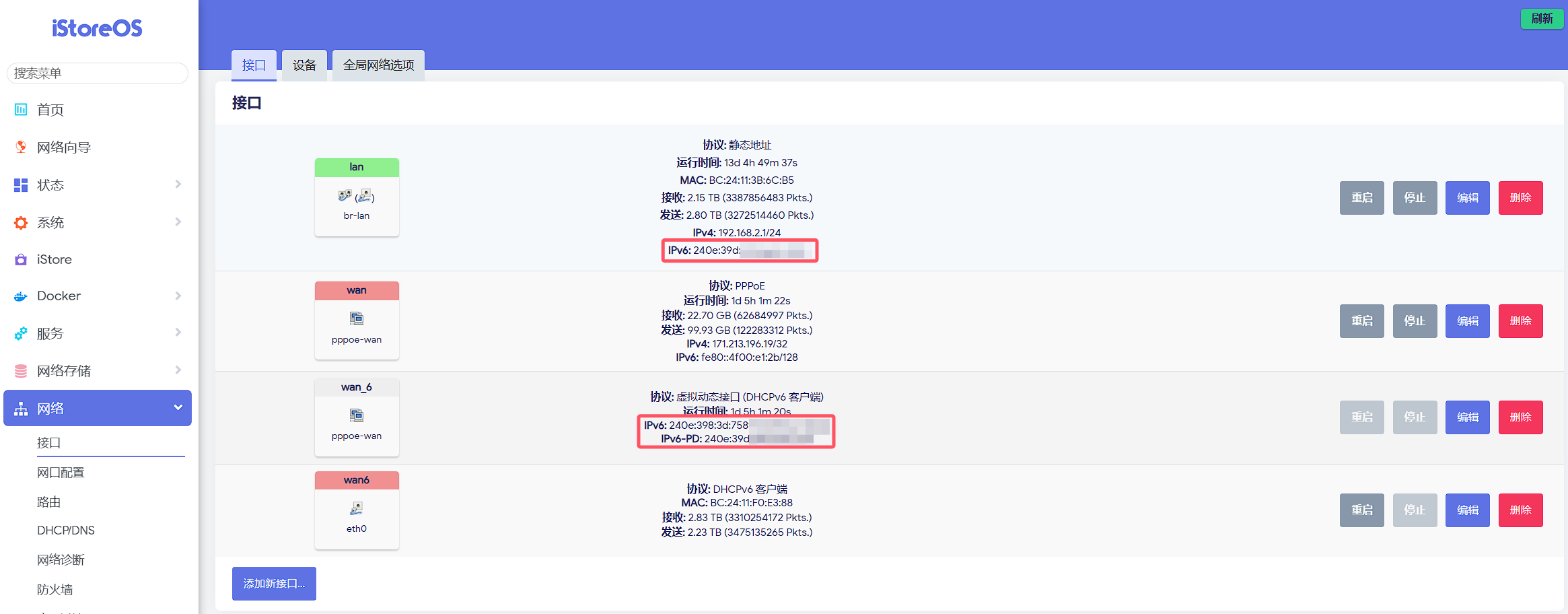Collapse the 网络 menu chevron

(178, 407)
